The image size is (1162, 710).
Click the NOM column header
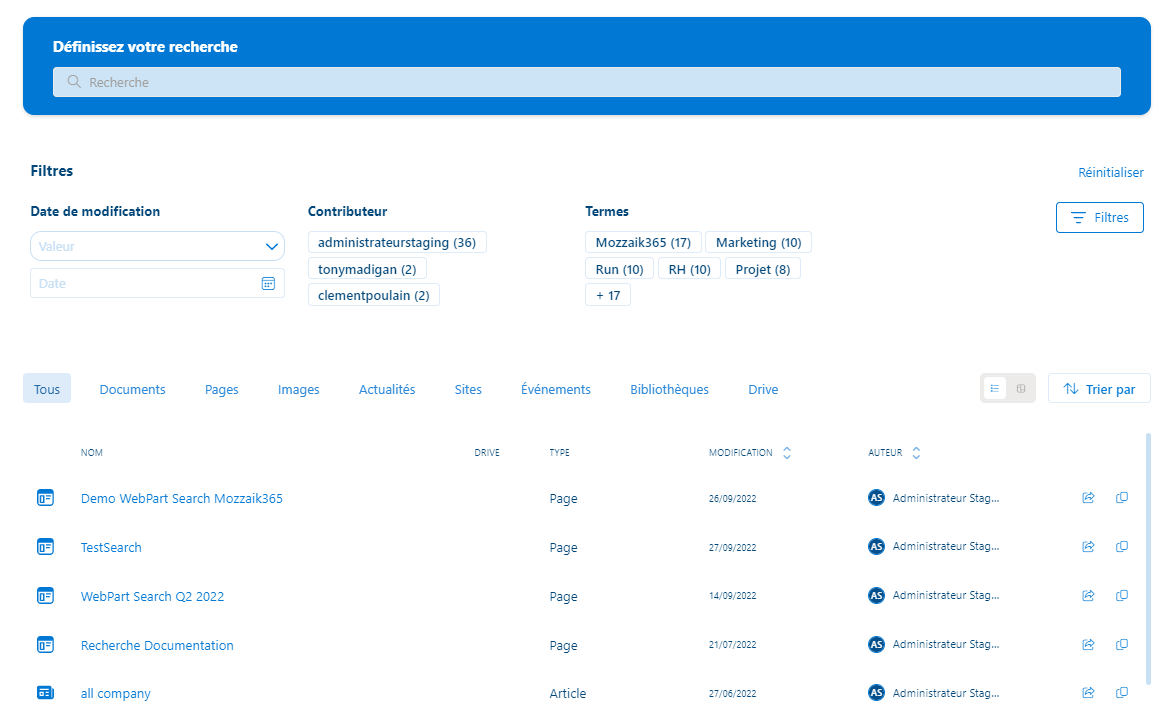pos(92,452)
